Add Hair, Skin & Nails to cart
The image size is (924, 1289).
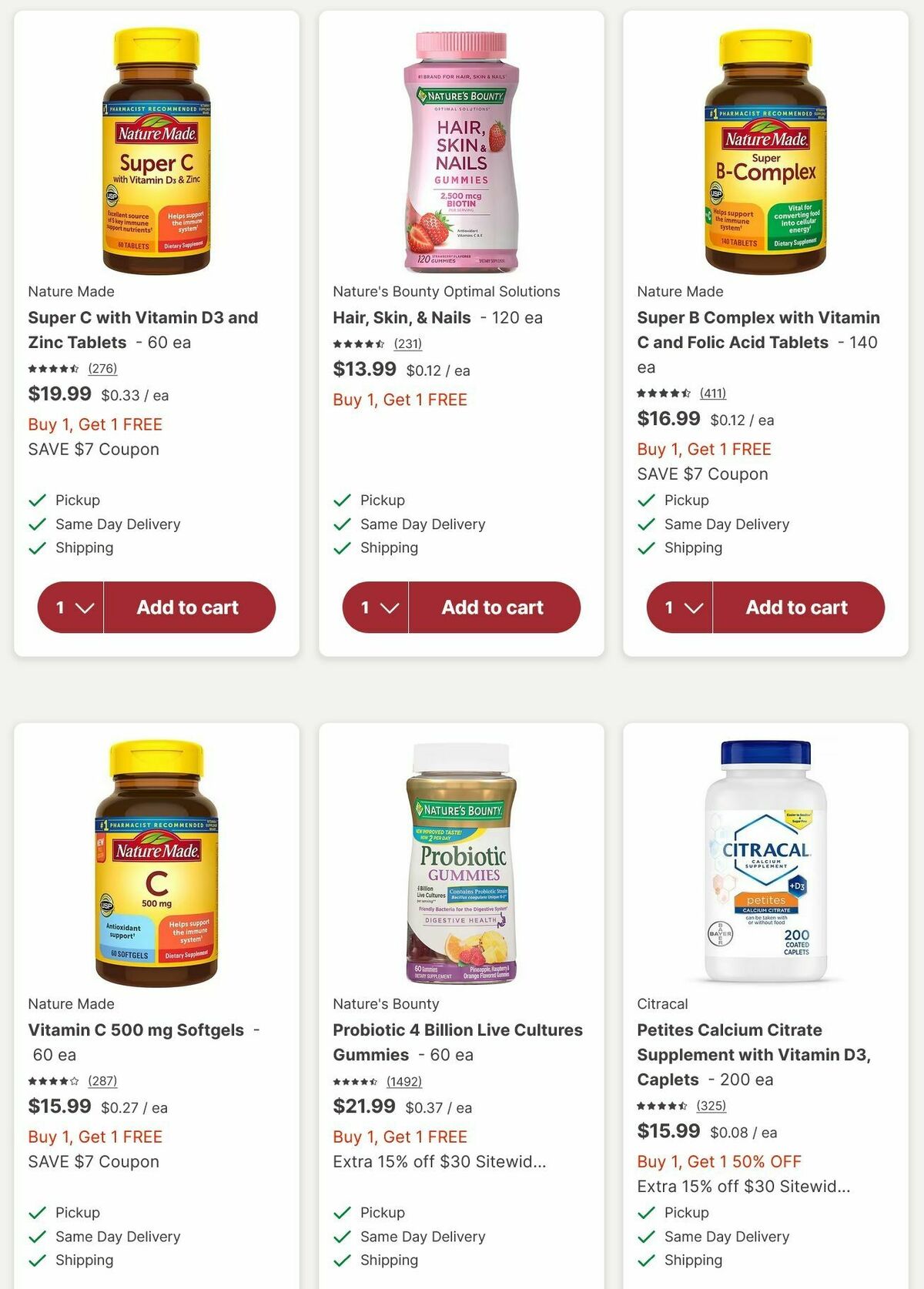(493, 608)
